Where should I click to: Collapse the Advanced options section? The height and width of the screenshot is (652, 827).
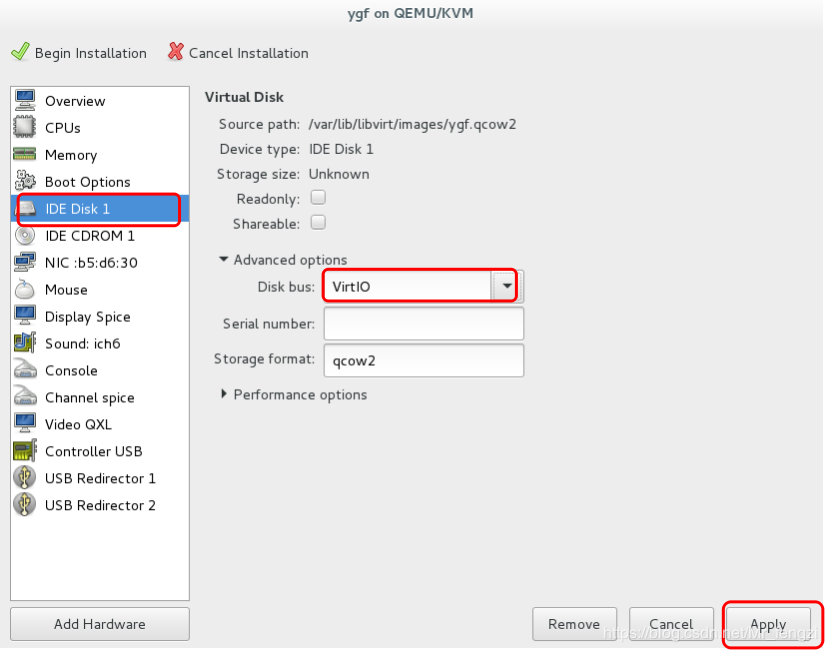[224, 260]
